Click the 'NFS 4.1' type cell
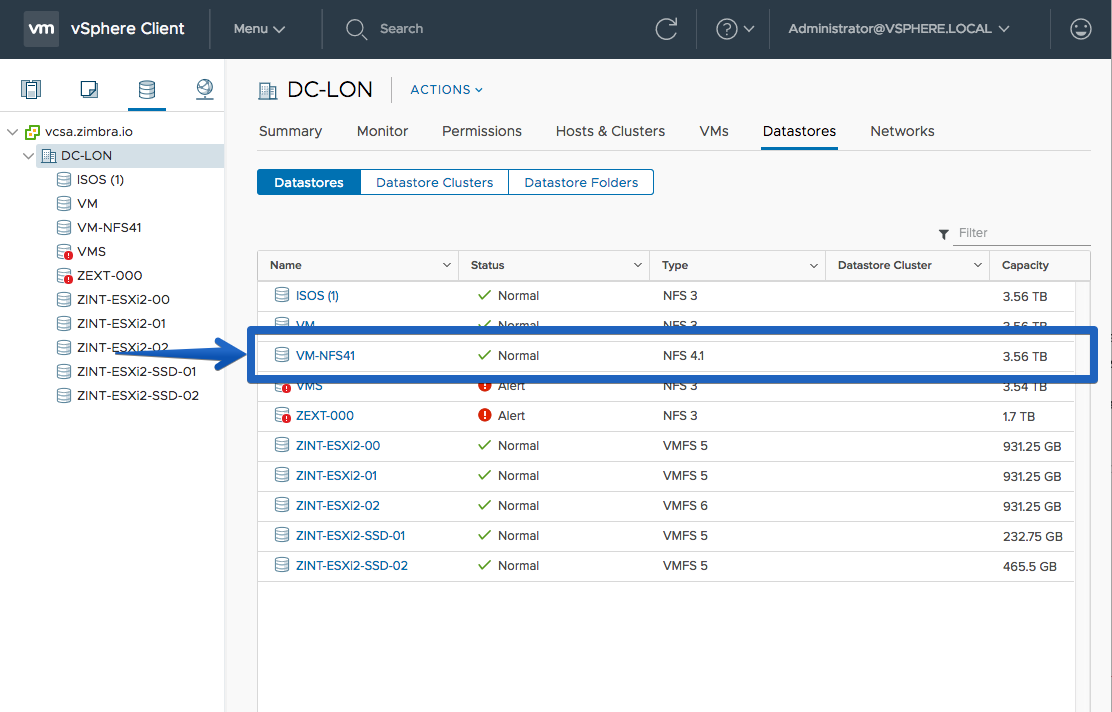This screenshot has height=712, width=1112. click(x=684, y=355)
